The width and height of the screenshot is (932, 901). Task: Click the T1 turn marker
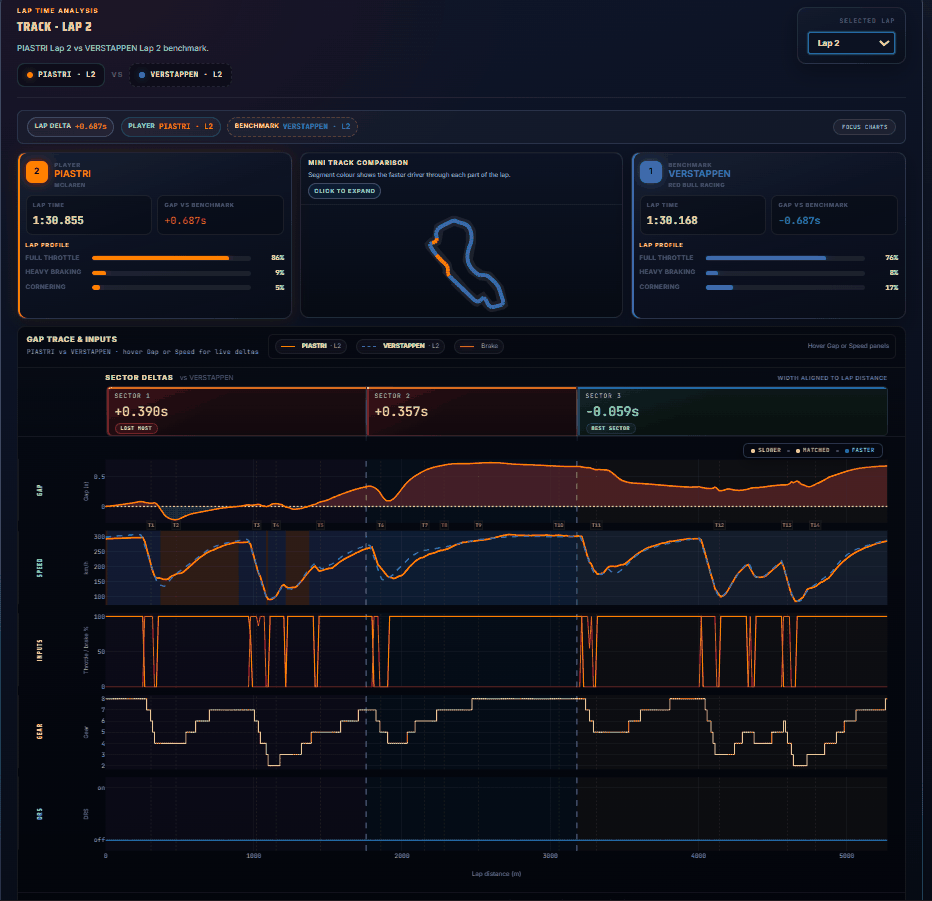click(x=151, y=525)
